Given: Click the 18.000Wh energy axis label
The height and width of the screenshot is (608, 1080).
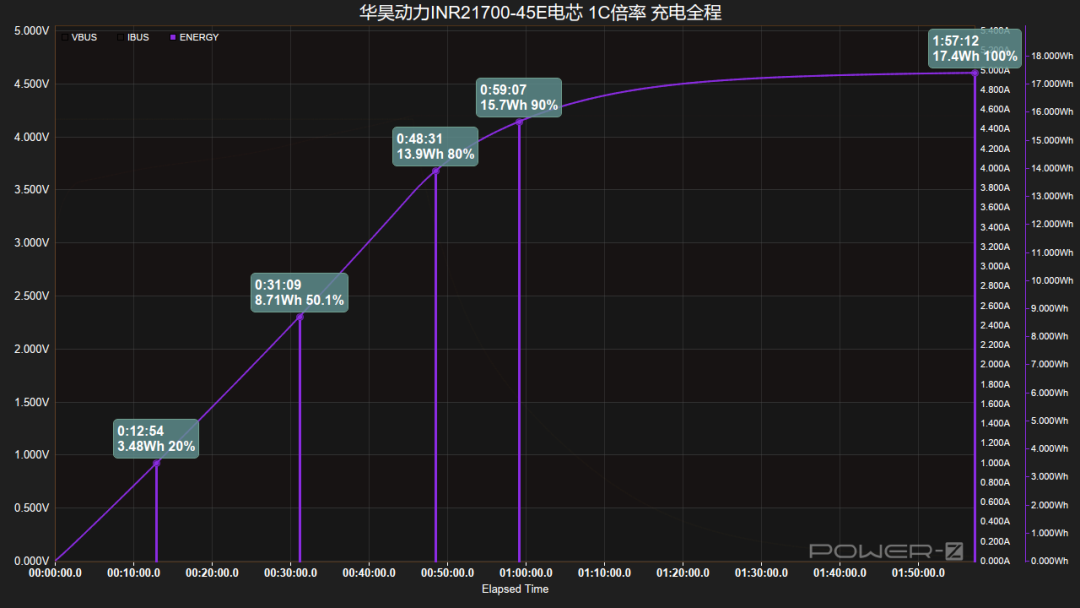Looking at the screenshot, I should (1052, 56).
